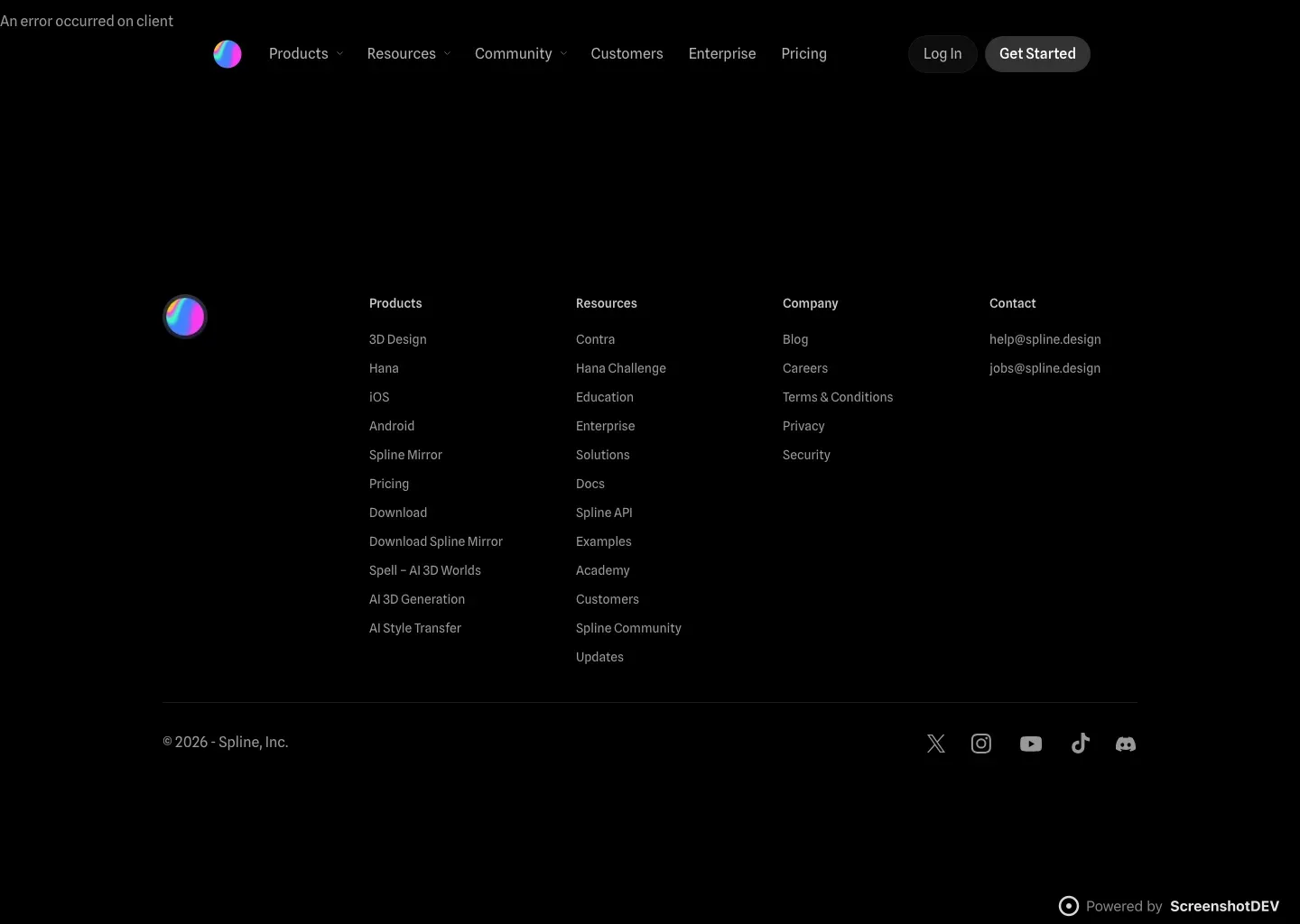Click the Download Spline Mirror link
Viewport: 1300px width, 924px height.
coord(436,541)
